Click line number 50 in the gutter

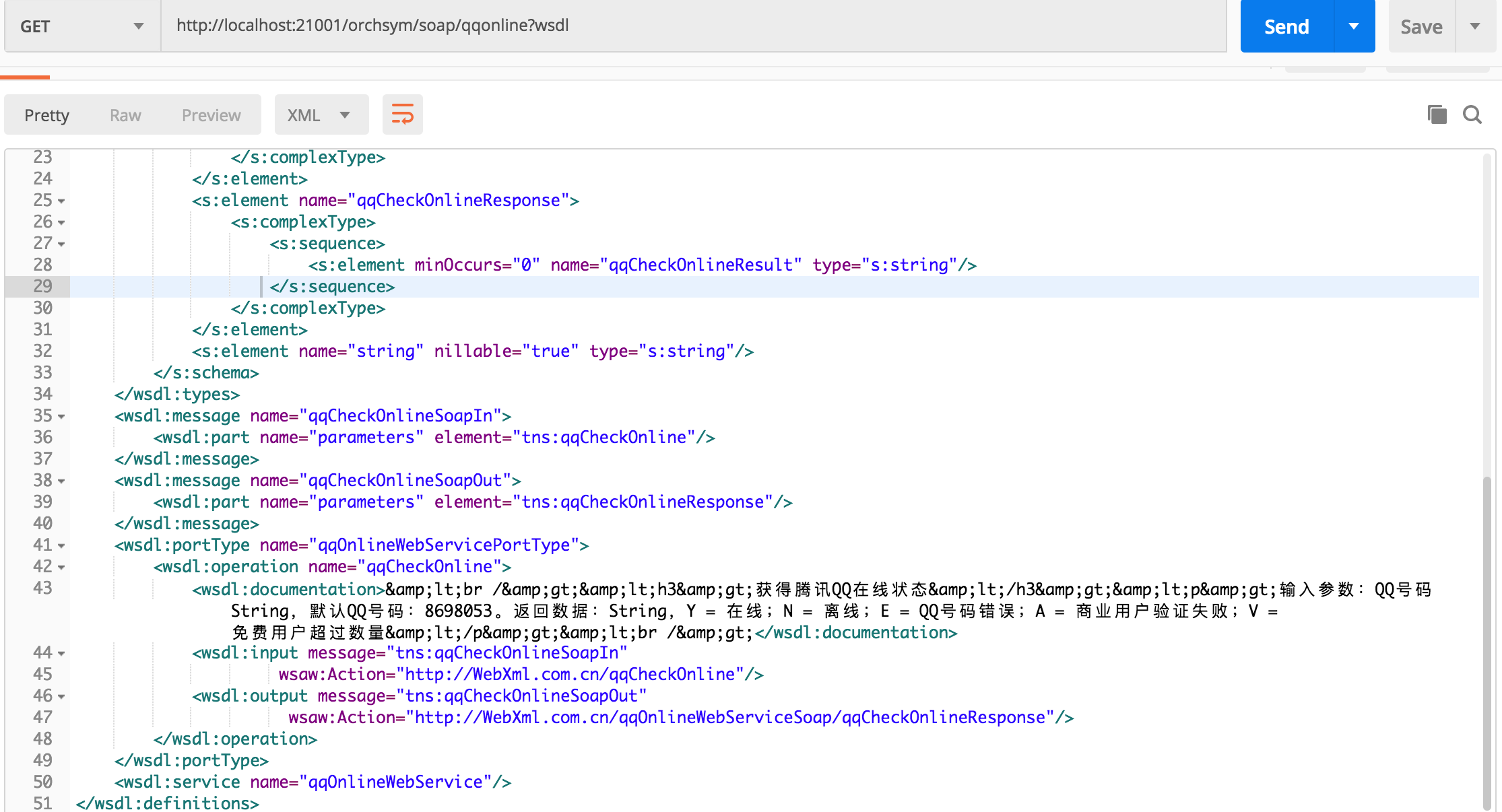pyautogui.click(x=42, y=782)
